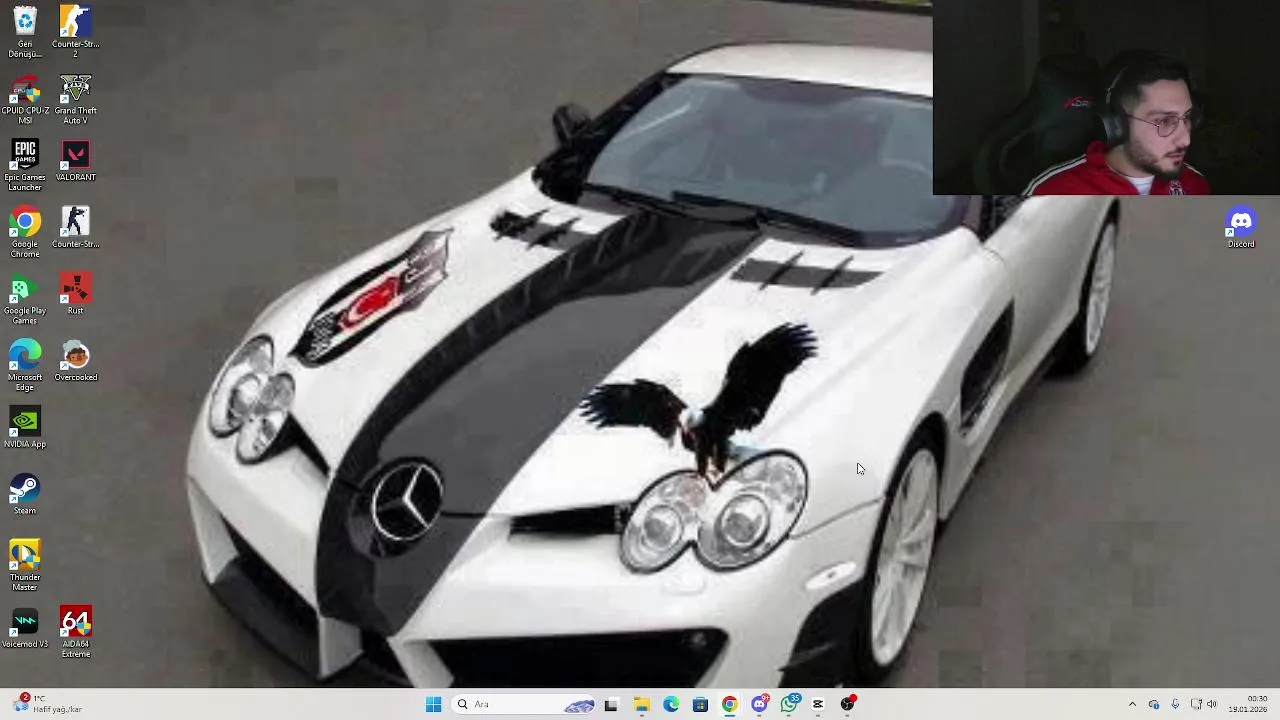Viewport: 1280px width, 720px height.
Task: Open File Explorer from the taskbar
Action: tap(641, 704)
